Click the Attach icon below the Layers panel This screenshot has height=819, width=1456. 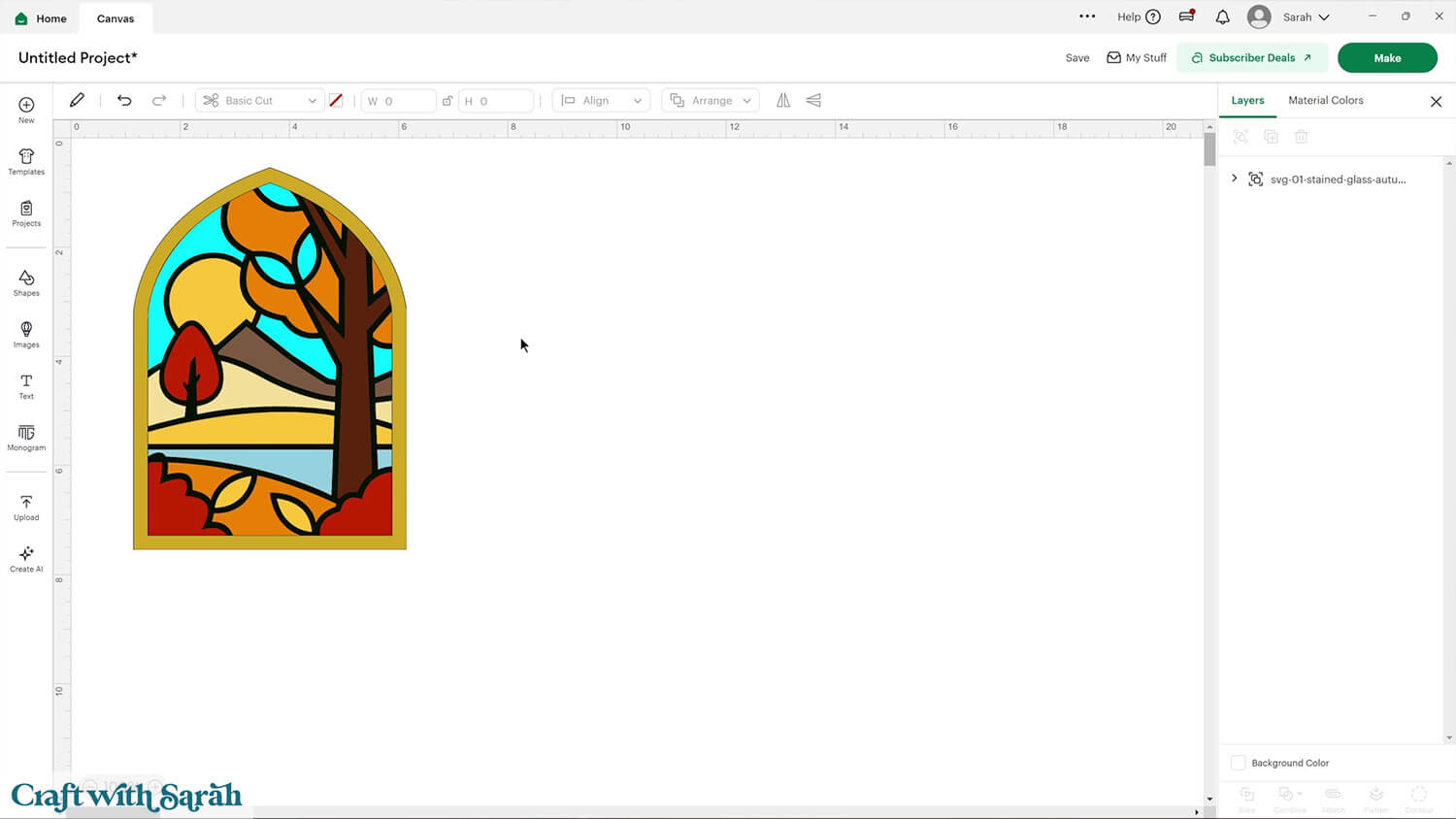[x=1333, y=795]
